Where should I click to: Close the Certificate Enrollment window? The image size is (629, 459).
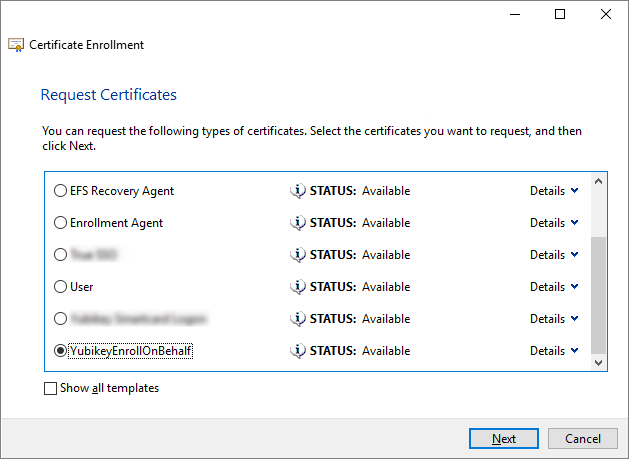point(605,14)
